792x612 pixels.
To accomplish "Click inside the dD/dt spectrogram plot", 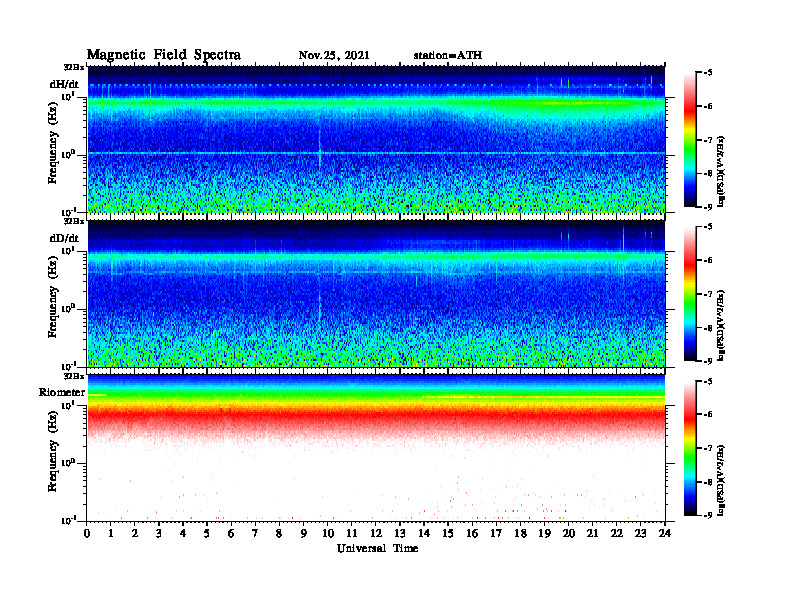I will [376, 293].
